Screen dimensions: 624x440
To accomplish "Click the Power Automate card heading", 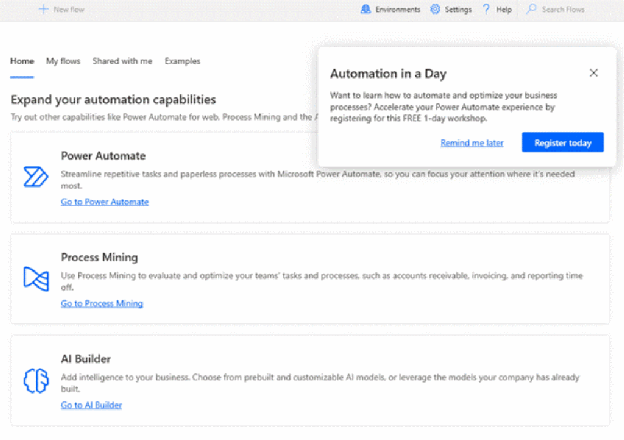I will (103, 156).
